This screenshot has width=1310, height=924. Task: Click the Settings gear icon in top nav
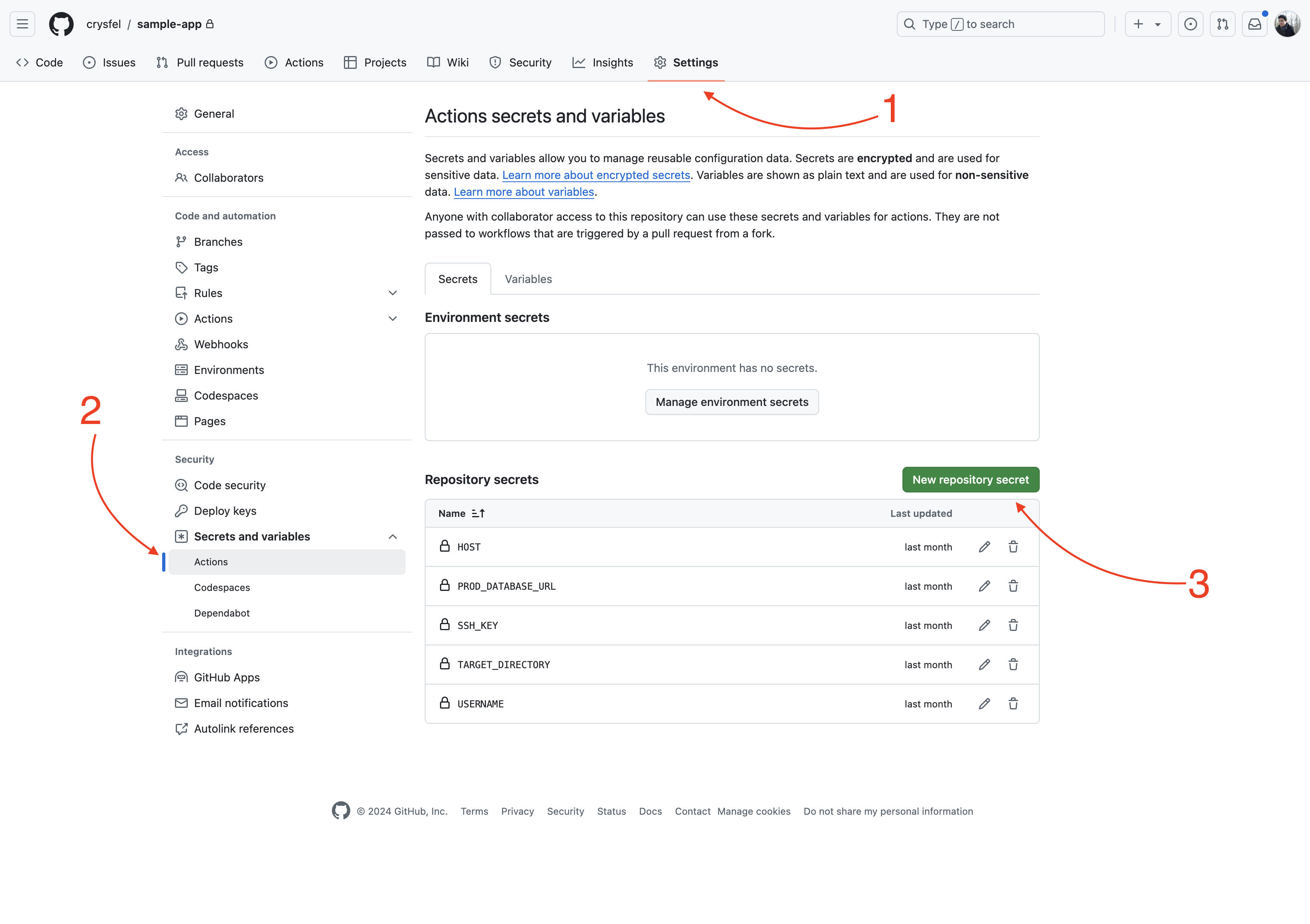tap(659, 62)
